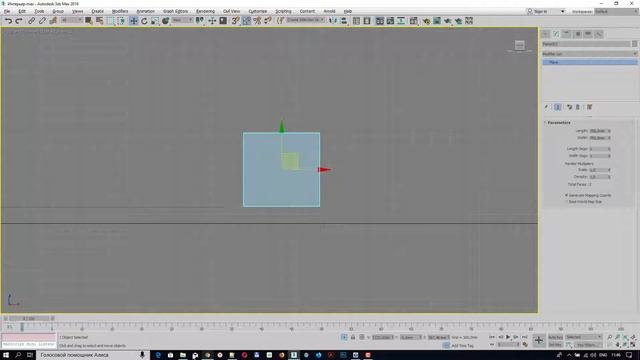The height and width of the screenshot is (360, 640).
Task: Open the Select by Name dialog
Action: tap(99, 21)
